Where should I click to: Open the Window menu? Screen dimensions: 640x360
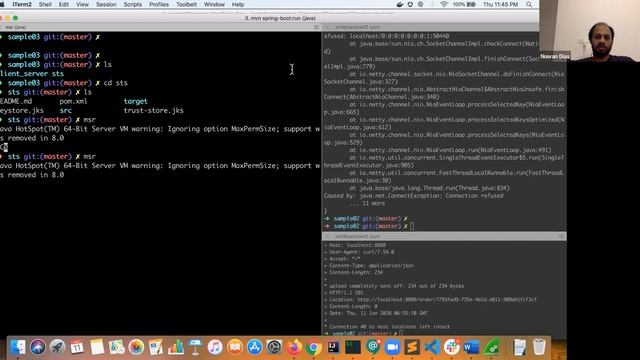point(214,4)
